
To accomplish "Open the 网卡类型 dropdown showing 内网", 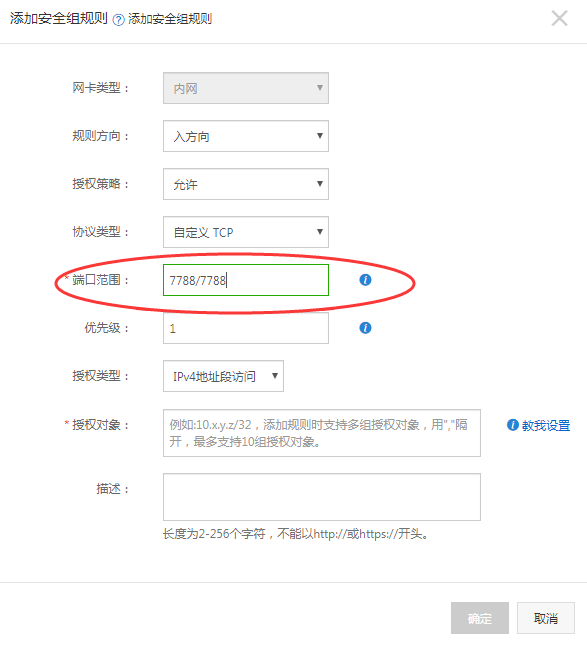I will click(x=246, y=88).
